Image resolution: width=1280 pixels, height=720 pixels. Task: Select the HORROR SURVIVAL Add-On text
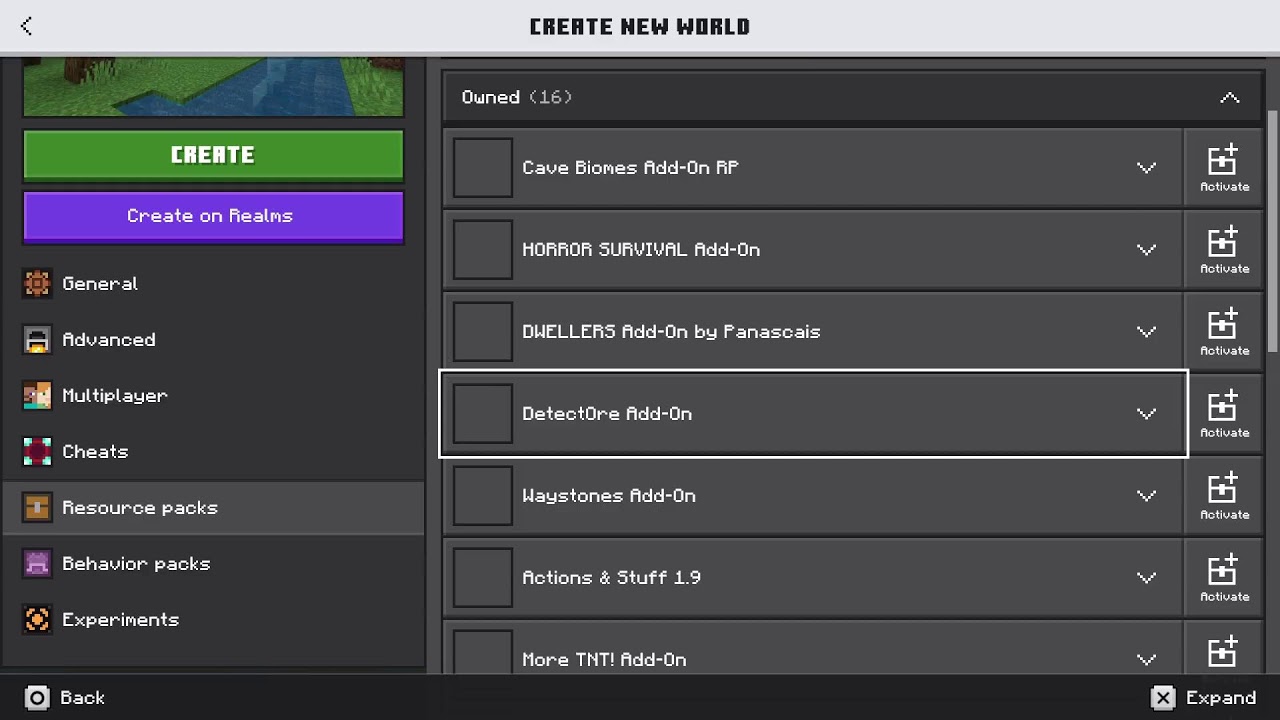[x=641, y=250]
